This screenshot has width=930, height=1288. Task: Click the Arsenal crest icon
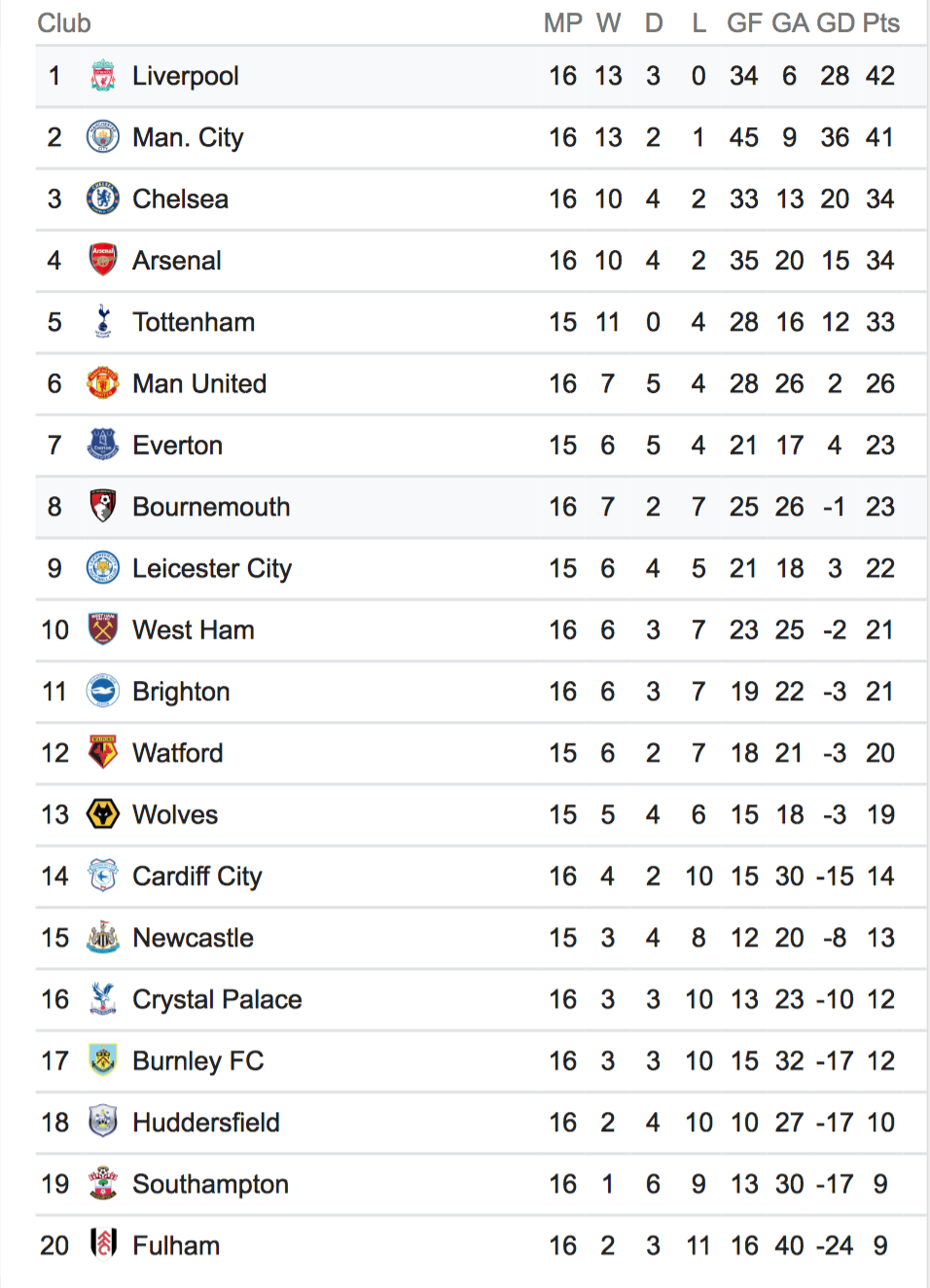(103, 260)
